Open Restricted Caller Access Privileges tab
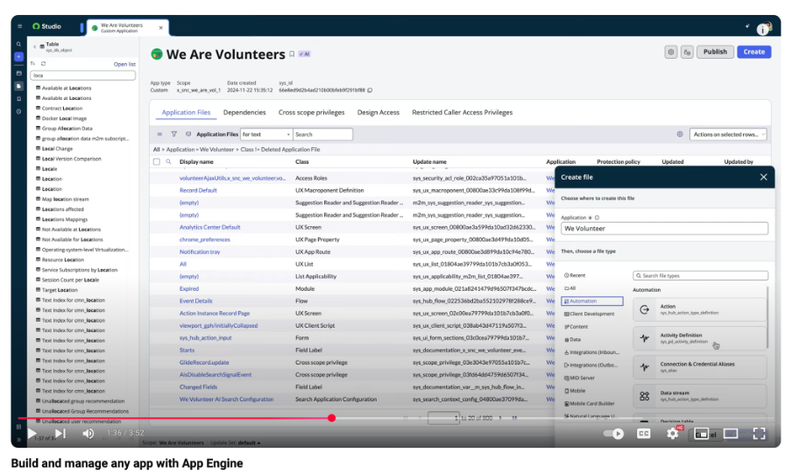 [462, 112]
